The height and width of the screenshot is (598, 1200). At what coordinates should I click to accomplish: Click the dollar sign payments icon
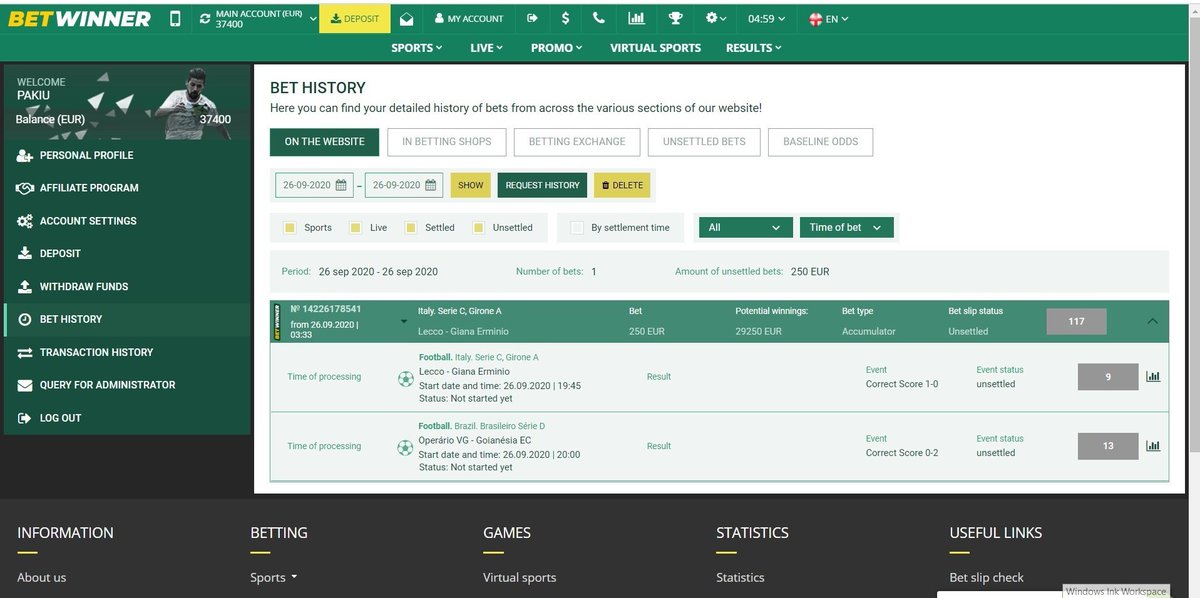tap(566, 18)
